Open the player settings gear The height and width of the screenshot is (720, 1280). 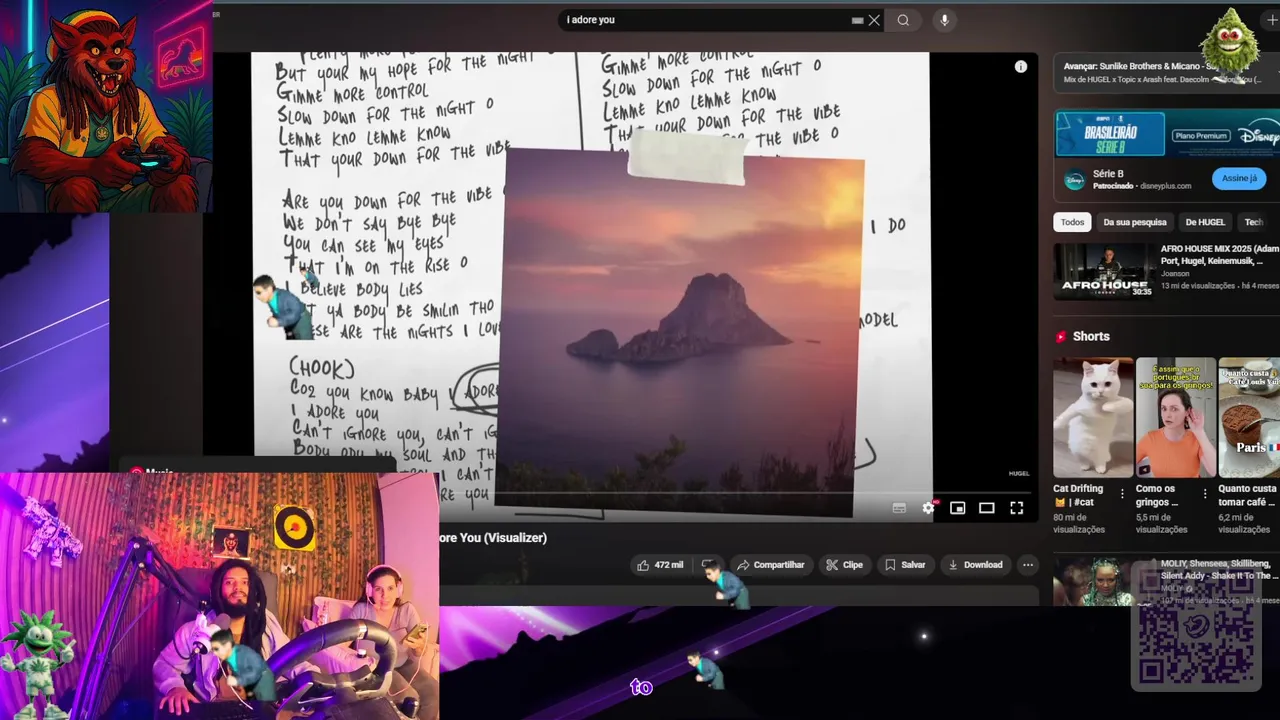[928, 508]
